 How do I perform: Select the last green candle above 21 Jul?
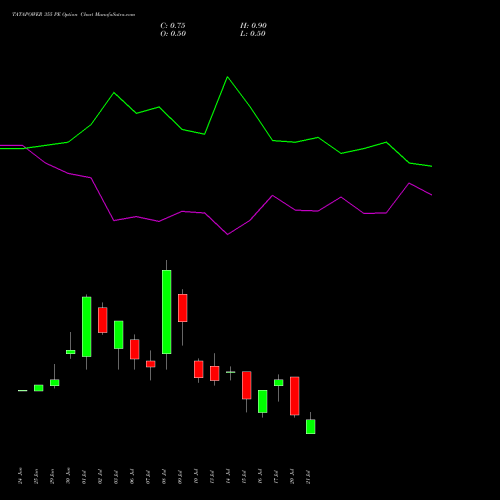click(x=311, y=427)
